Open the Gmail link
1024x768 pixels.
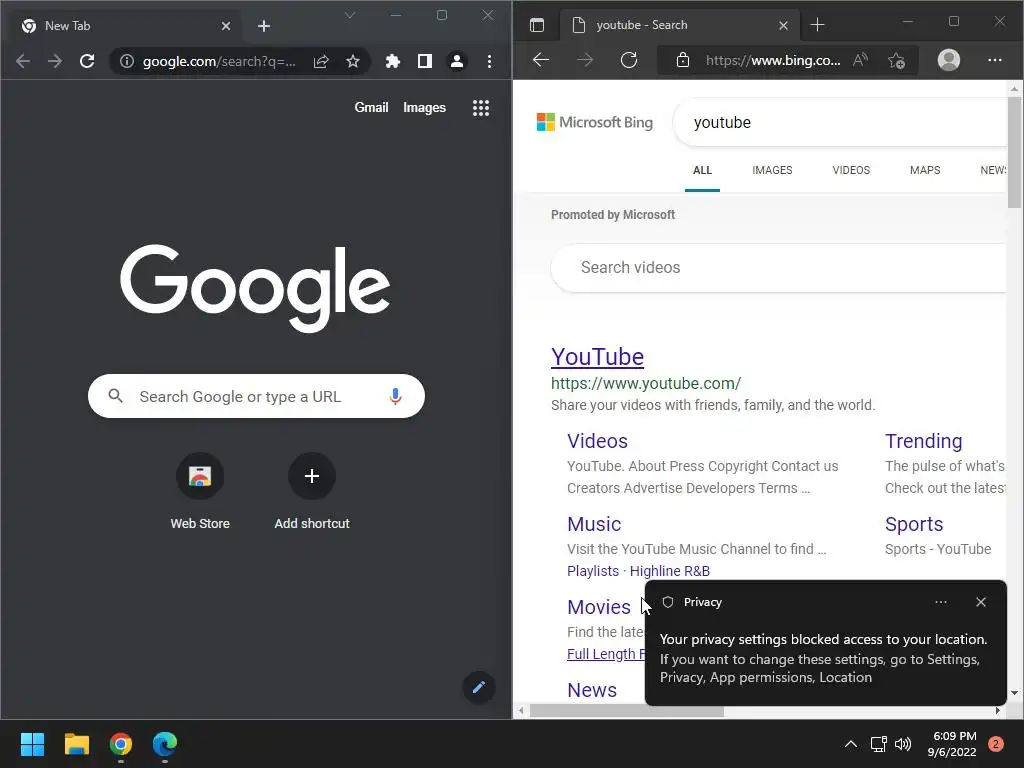(x=371, y=108)
